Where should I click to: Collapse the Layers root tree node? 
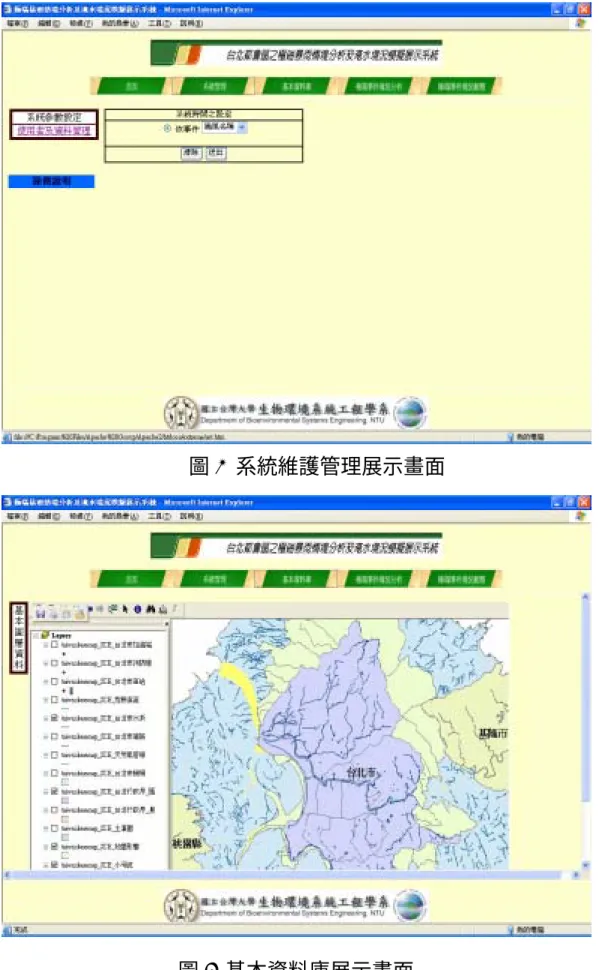pyautogui.click(x=36, y=635)
